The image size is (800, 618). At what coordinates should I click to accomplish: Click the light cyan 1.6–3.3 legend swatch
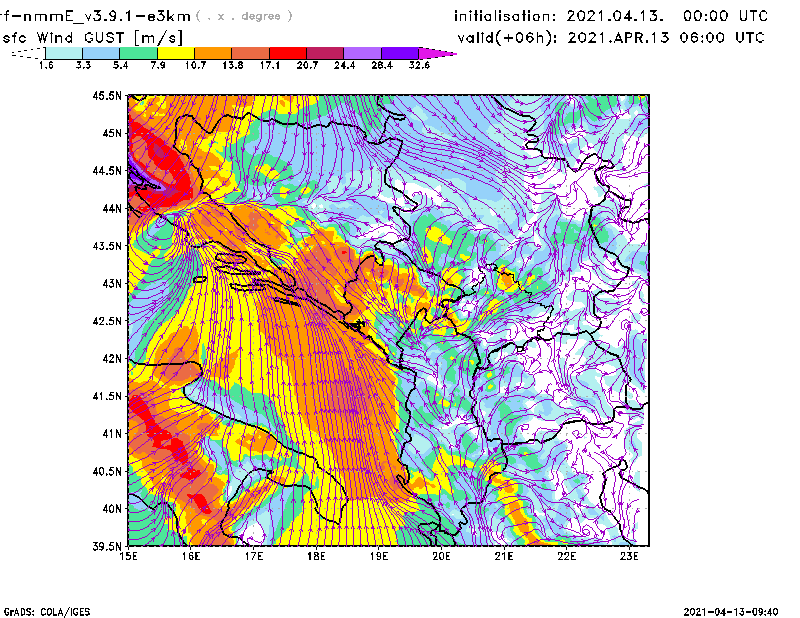(x=64, y=53)
